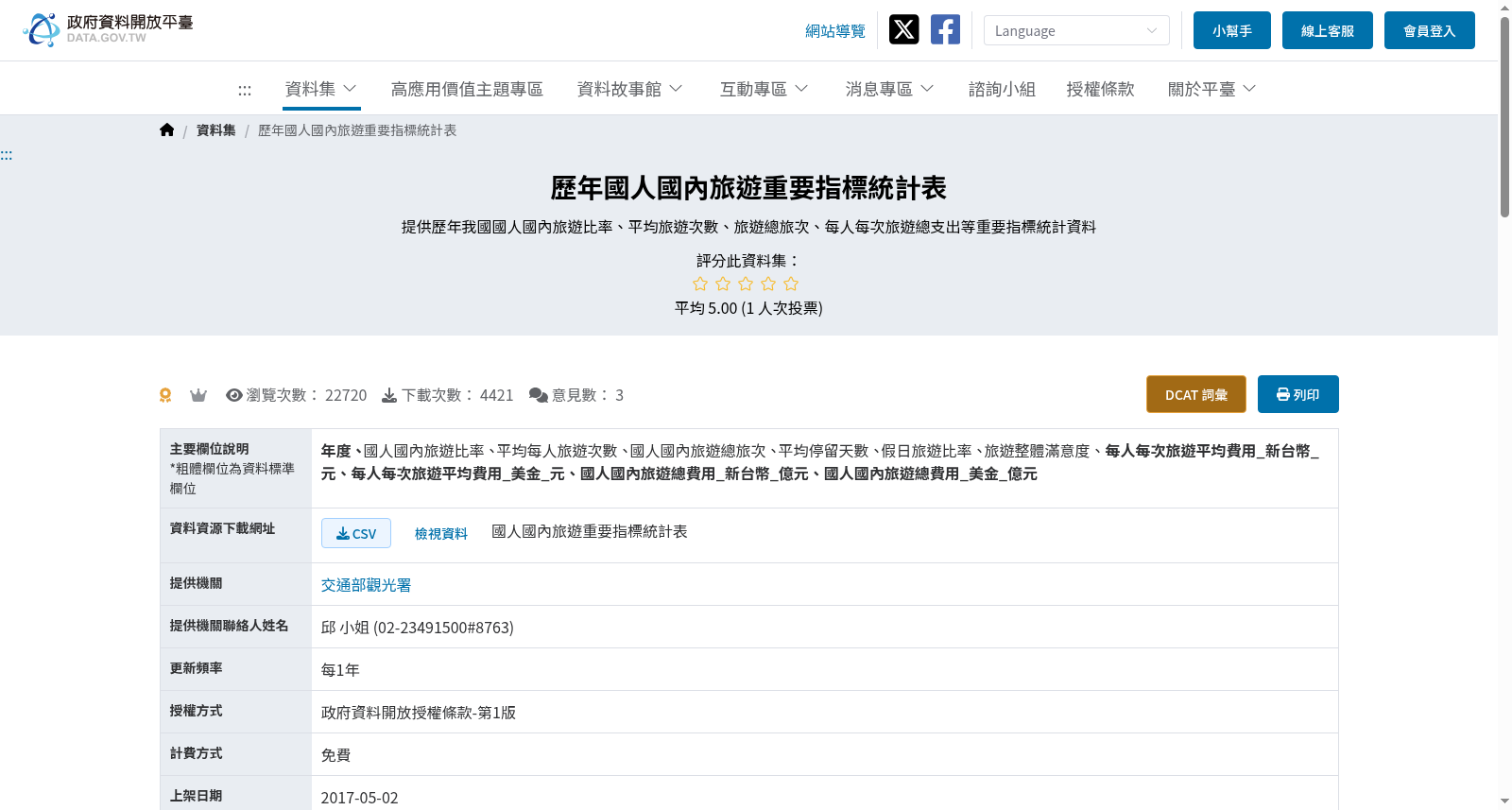This screenshot has height=810, width=1512.
Task: Click the scrollbar down arrow
Action: click(x=1504, y=801)
